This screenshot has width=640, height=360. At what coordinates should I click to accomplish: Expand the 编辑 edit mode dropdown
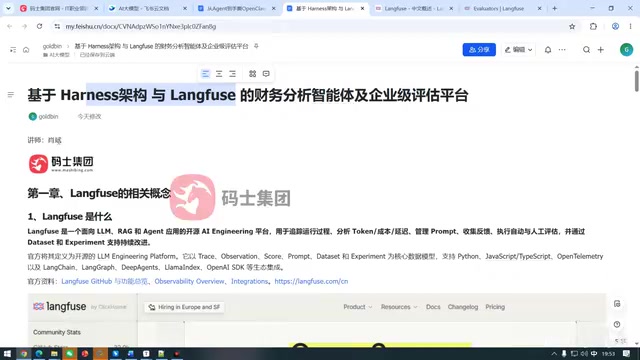tap(518, 50)
